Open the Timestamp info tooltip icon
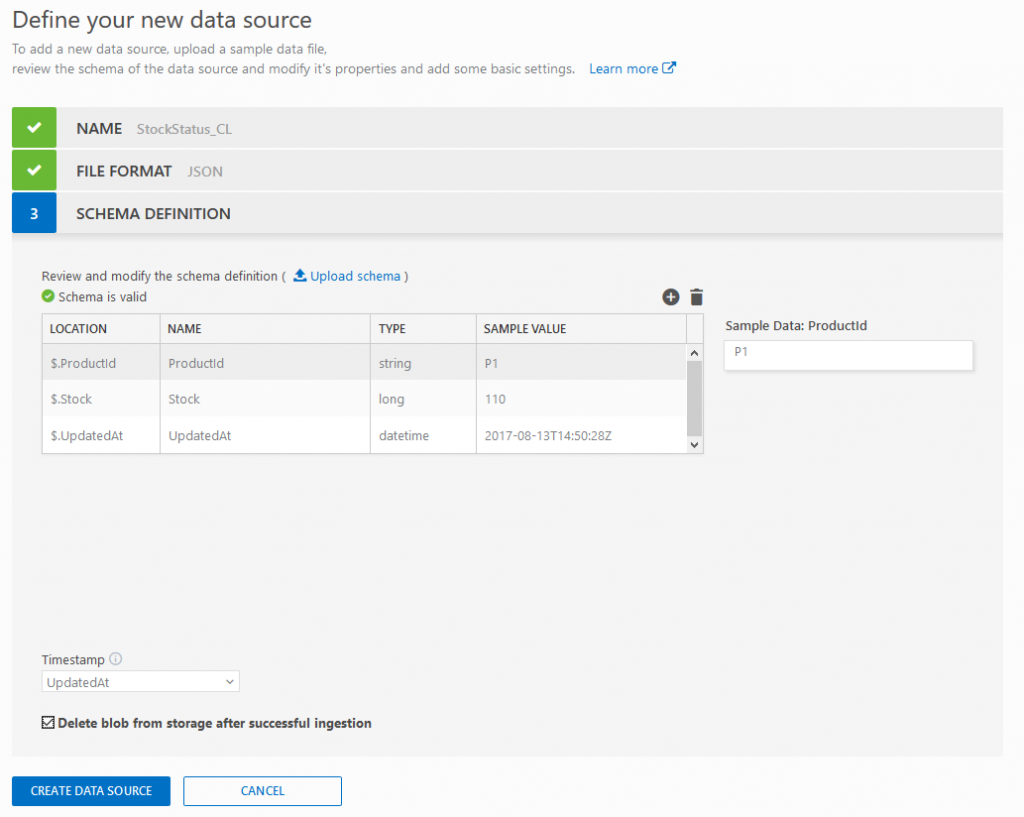Viewport: 1024px width, 817px height. (x=115, y=658)
